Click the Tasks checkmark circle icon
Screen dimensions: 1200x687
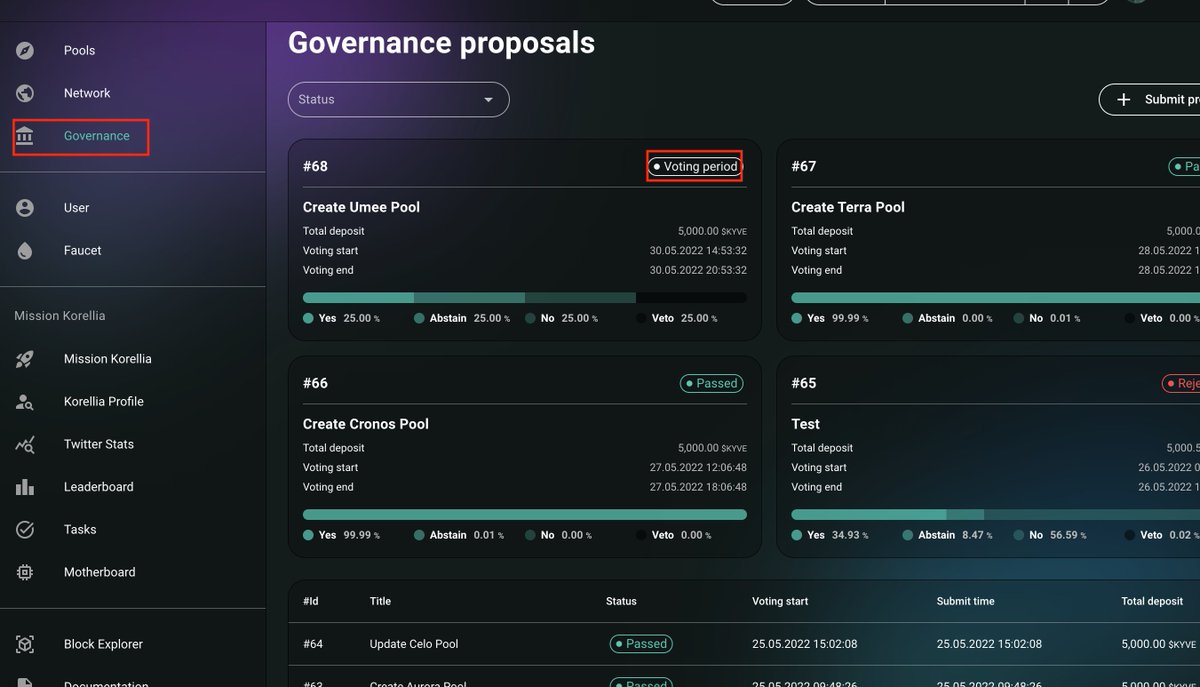pyautogui.click(x=25, y=530)
